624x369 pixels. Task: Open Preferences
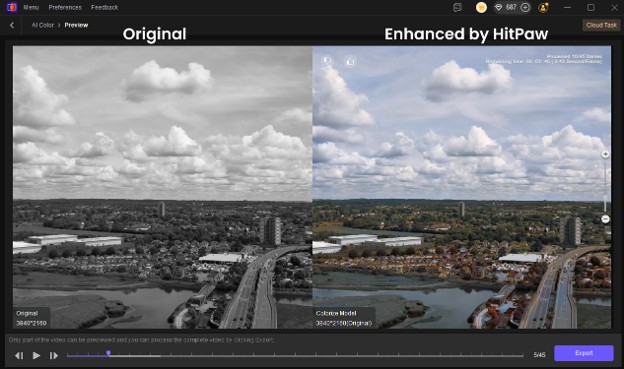click(65, 7)
